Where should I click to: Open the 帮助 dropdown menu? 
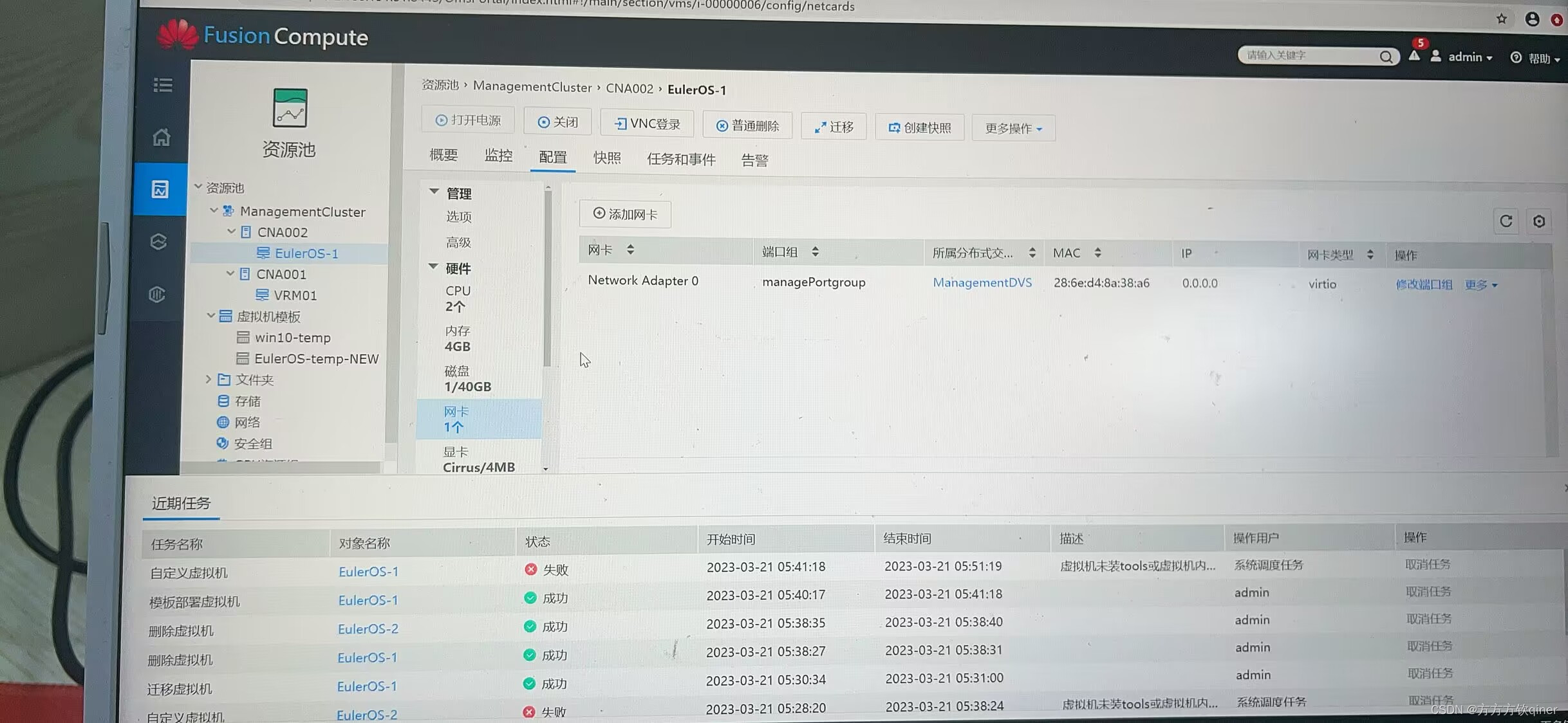(x=1536, y=59)
